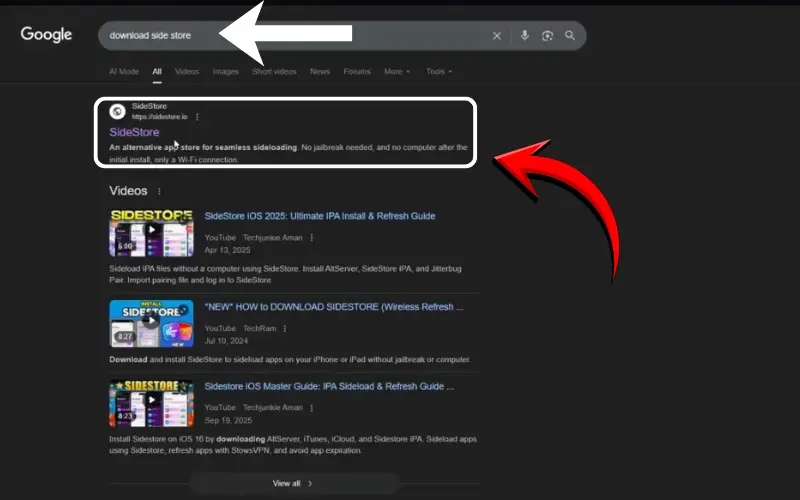
Task: Expand the More search filters dropdown
Action: tap(397, 72)
